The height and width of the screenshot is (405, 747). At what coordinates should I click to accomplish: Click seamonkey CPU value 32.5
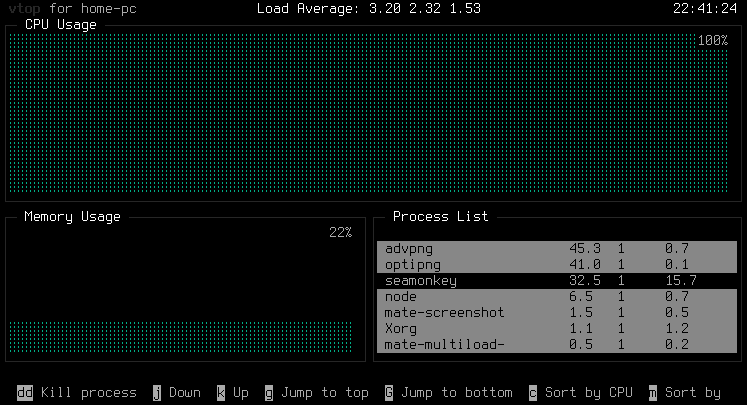[585, 281]
